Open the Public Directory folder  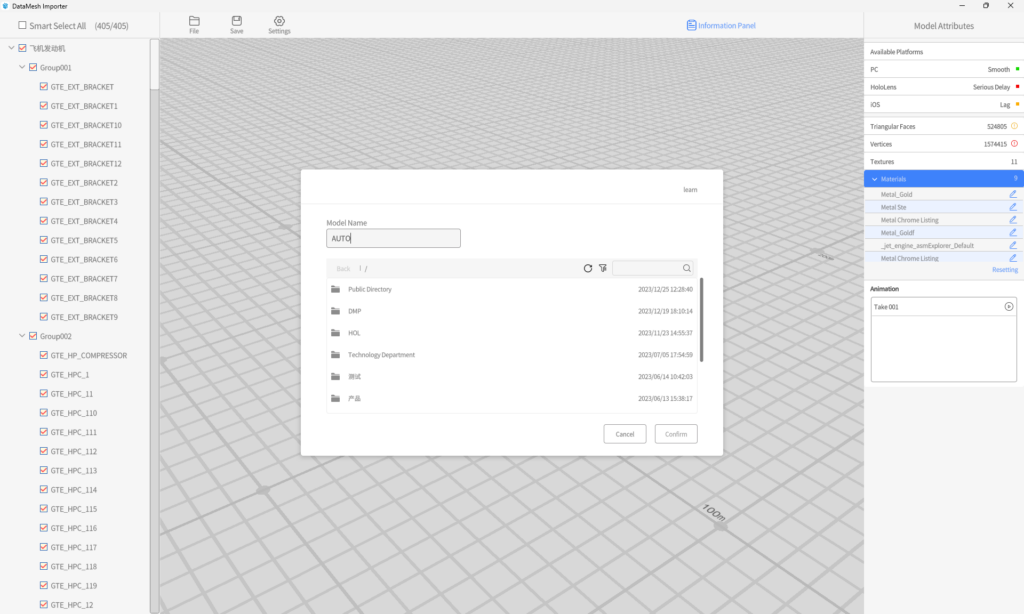512,289
